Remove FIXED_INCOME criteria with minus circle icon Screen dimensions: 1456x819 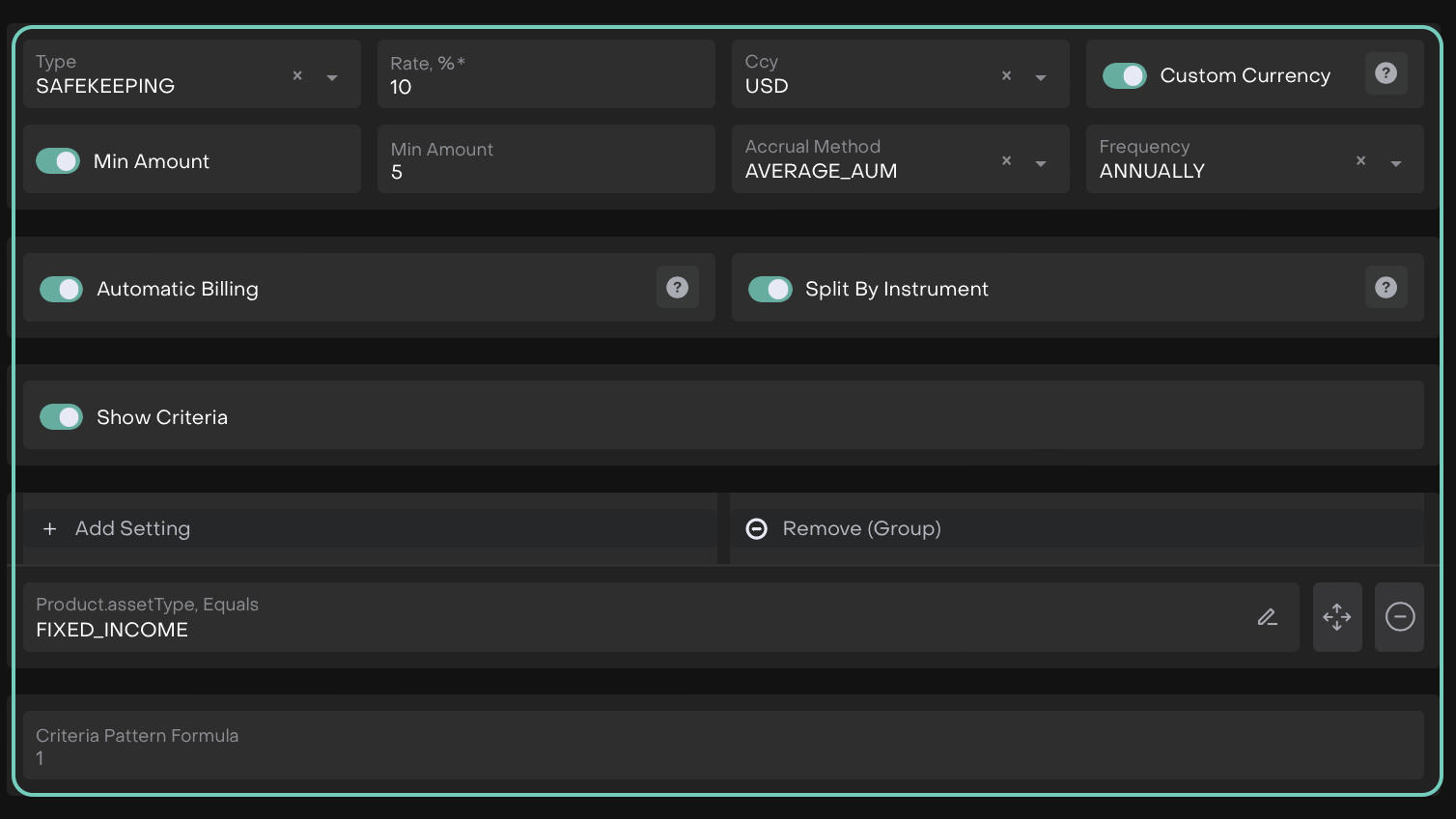[x=1399, y=617]
